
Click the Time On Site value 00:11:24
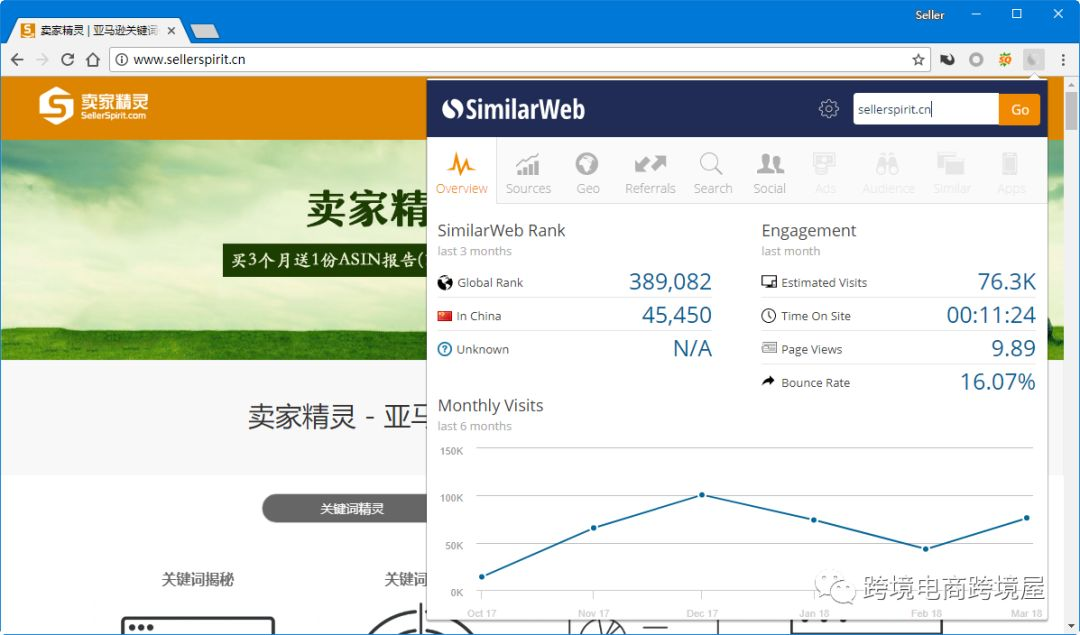point(990,315)
